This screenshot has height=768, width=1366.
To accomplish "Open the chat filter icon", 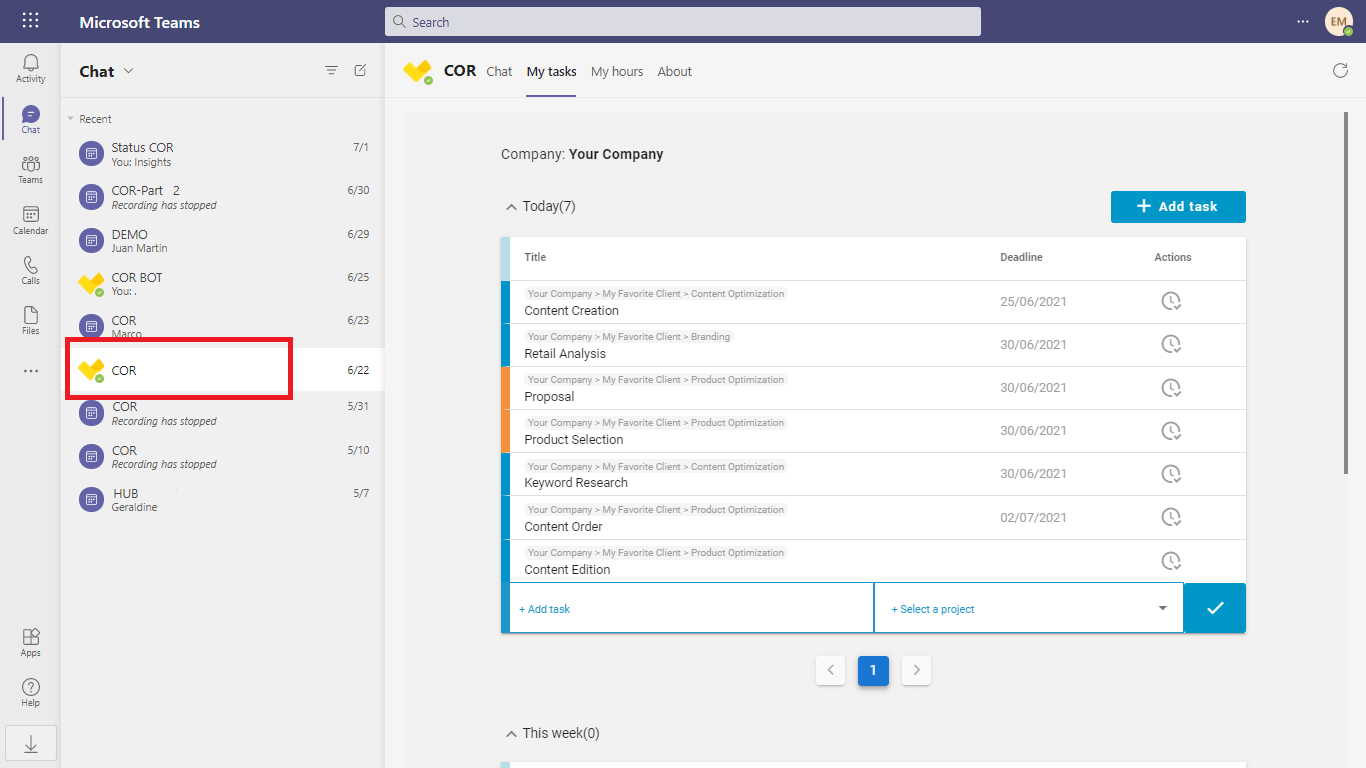I will pyautogui.click(x=331, y=71).
